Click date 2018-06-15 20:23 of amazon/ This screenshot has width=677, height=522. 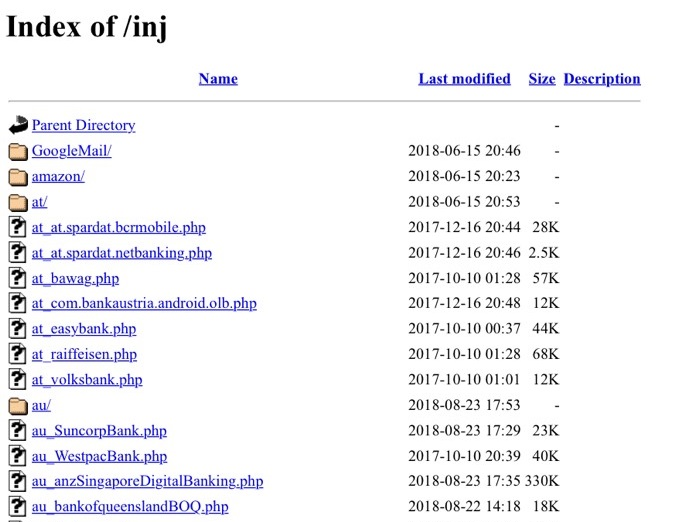click(465, 176)
